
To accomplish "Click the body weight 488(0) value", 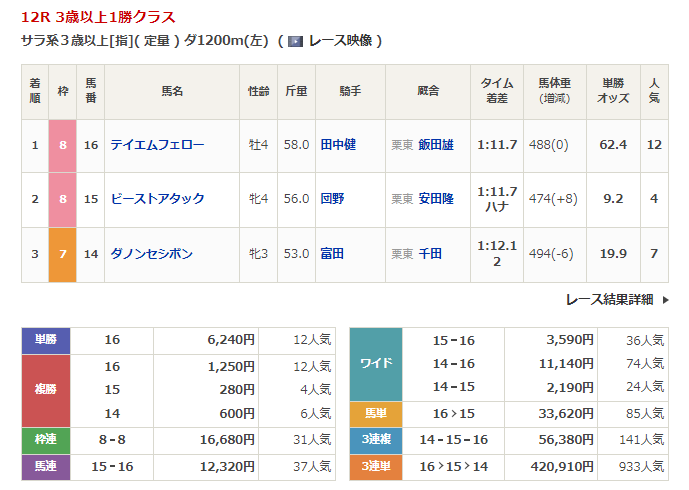I will tap(548, 145).
